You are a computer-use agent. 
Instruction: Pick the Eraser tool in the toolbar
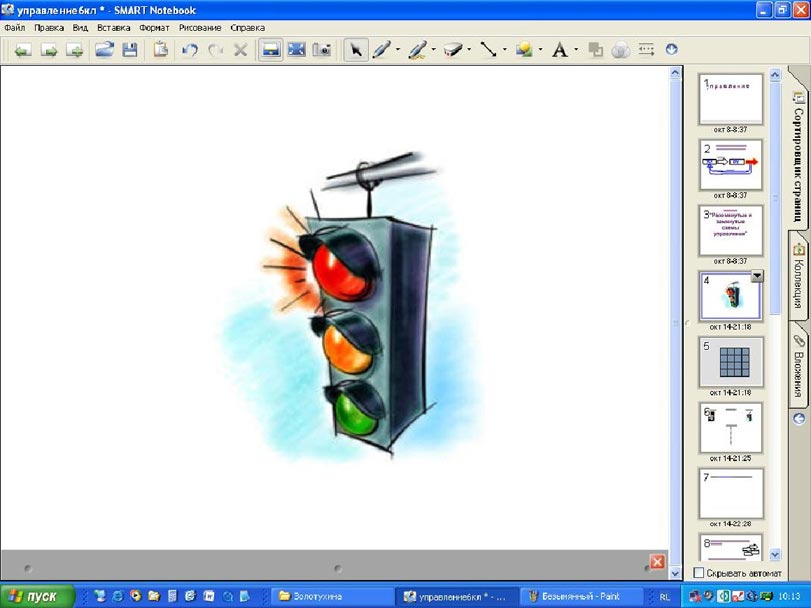(x=451, y=49)
